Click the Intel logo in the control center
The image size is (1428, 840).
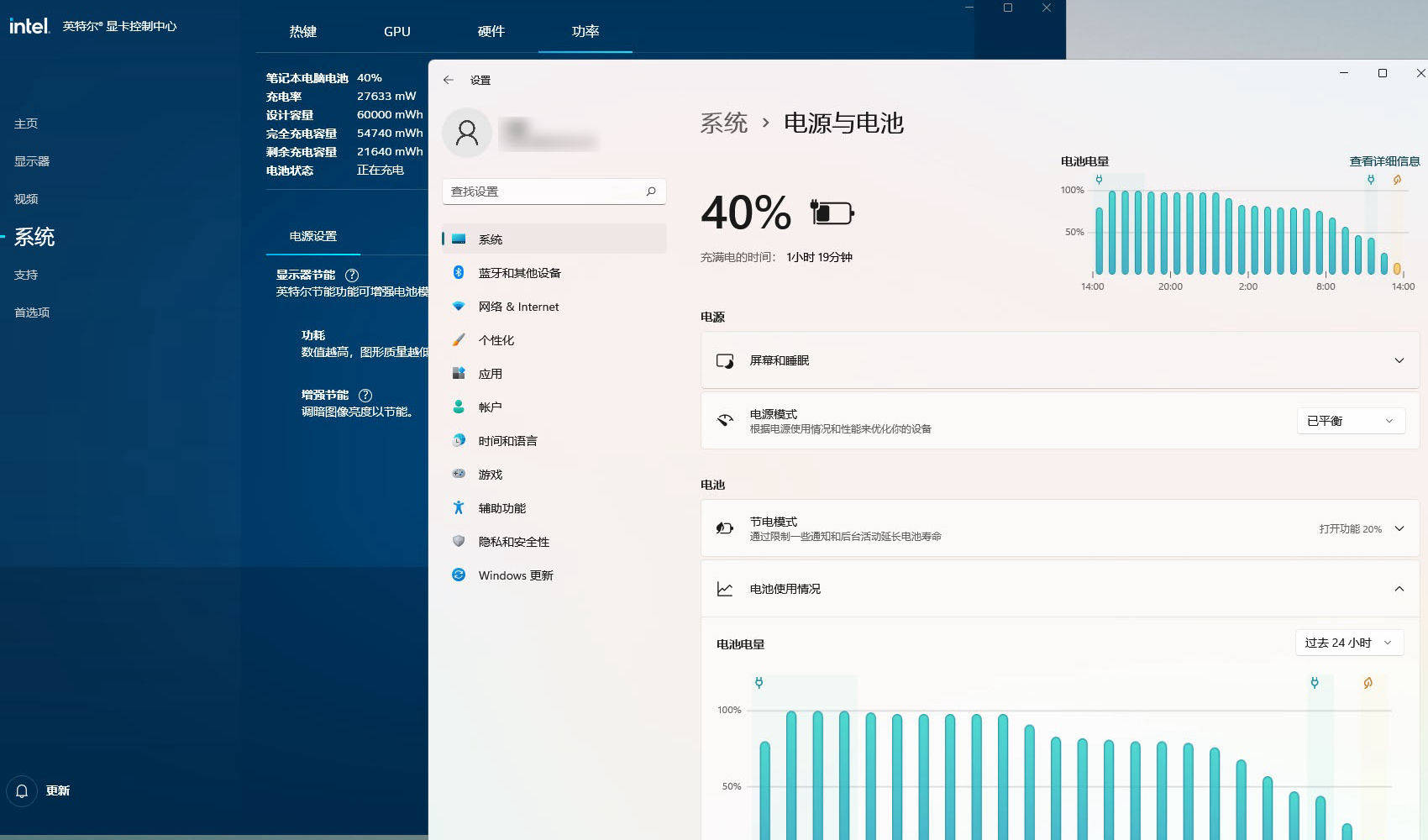29,26
